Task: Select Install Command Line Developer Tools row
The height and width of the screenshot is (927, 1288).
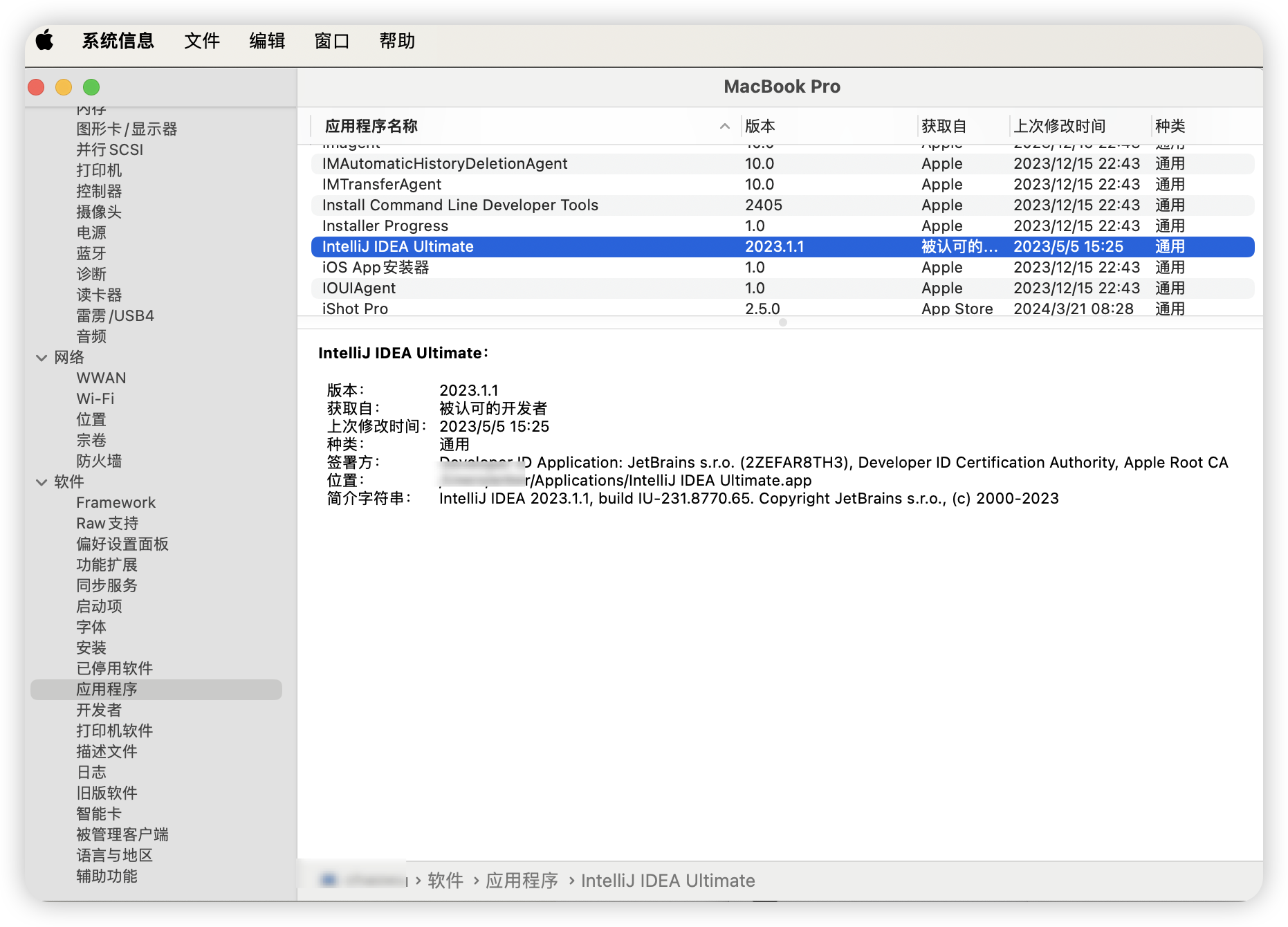Action: click(x=782, y=205)
